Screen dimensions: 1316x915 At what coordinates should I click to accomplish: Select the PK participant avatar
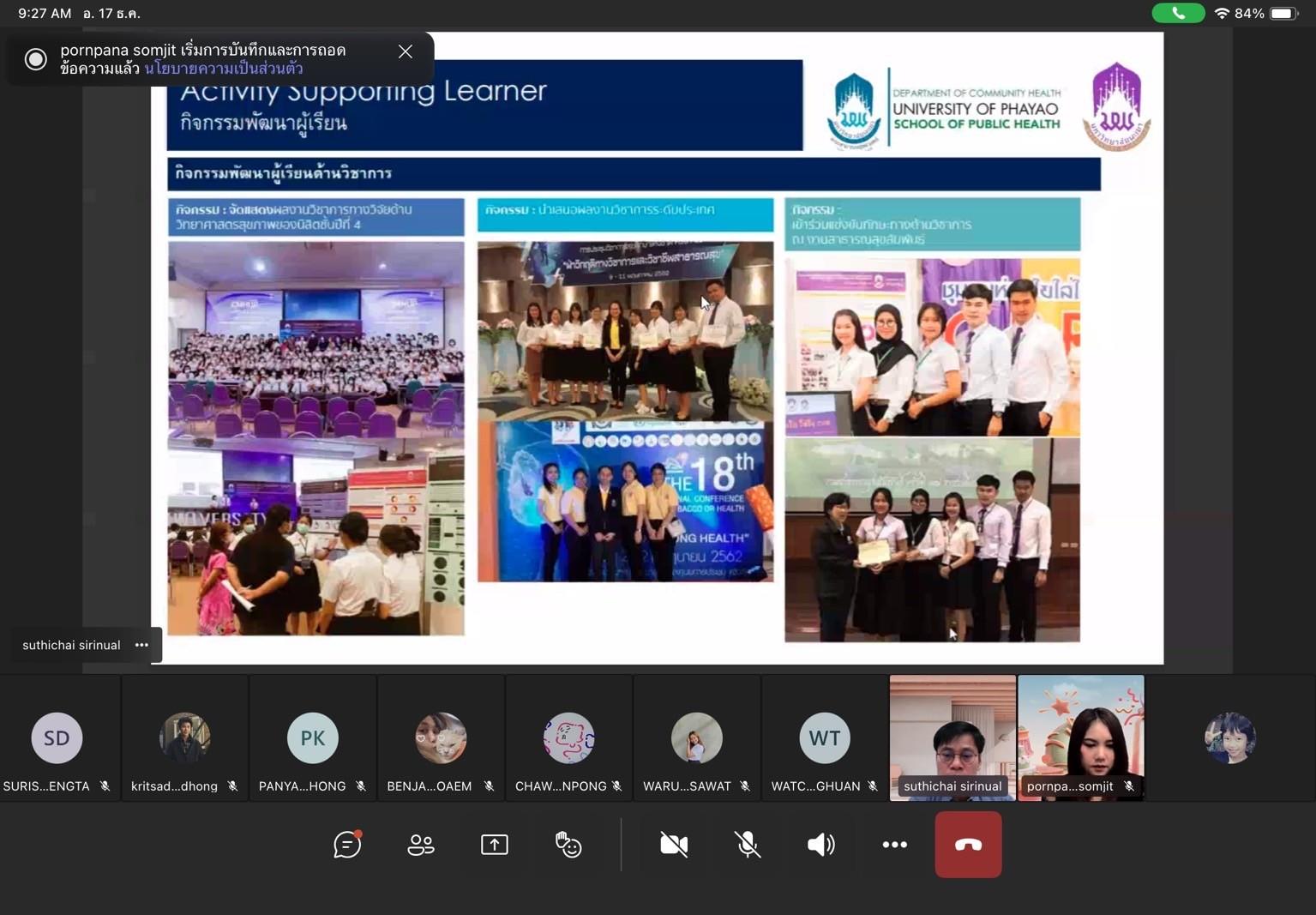[312, 737]
